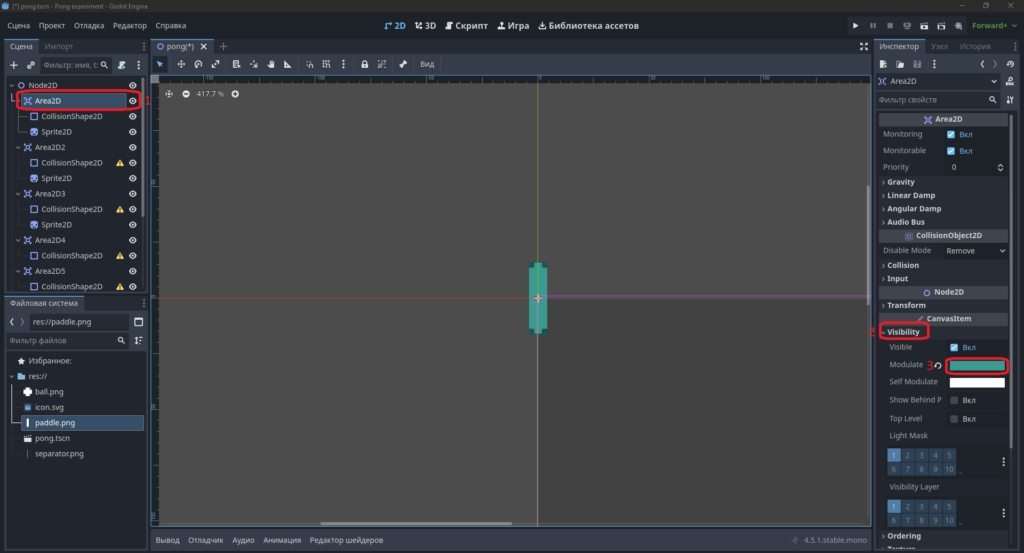Toggle grid snapping in viewport toolbar
The image size is (1024, 553).
(x=326, y=64)
